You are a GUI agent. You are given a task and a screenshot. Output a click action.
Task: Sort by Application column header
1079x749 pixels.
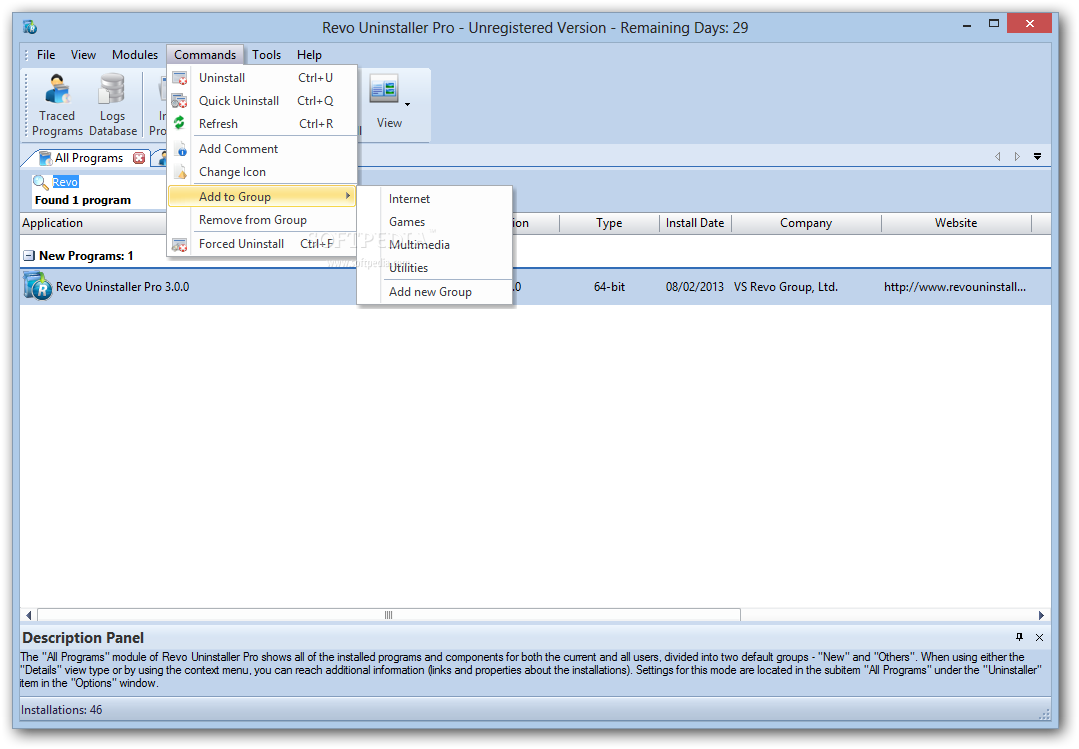(94, 223)
